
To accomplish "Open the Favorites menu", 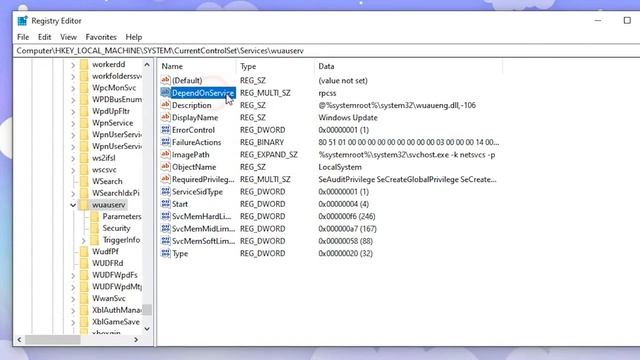I will [x=101, y=37].
